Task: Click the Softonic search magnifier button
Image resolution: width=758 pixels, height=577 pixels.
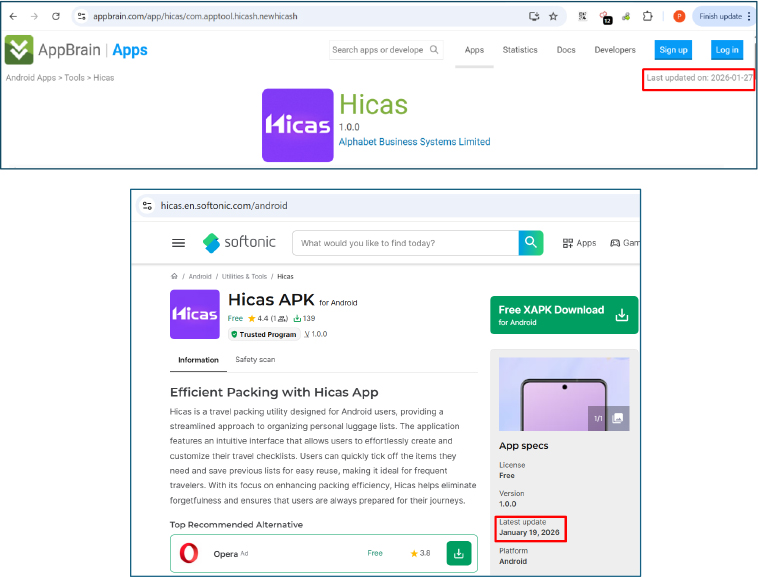Action: pyautogui.click(x=531, y=243)
